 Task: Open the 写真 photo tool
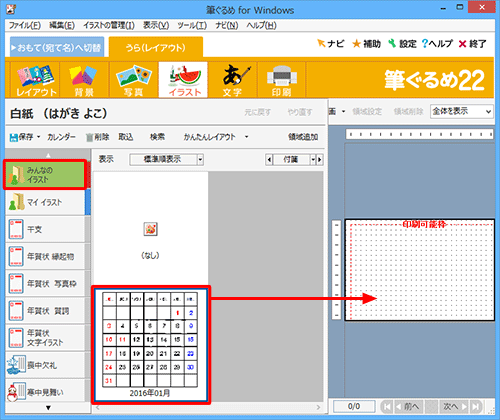133,80
